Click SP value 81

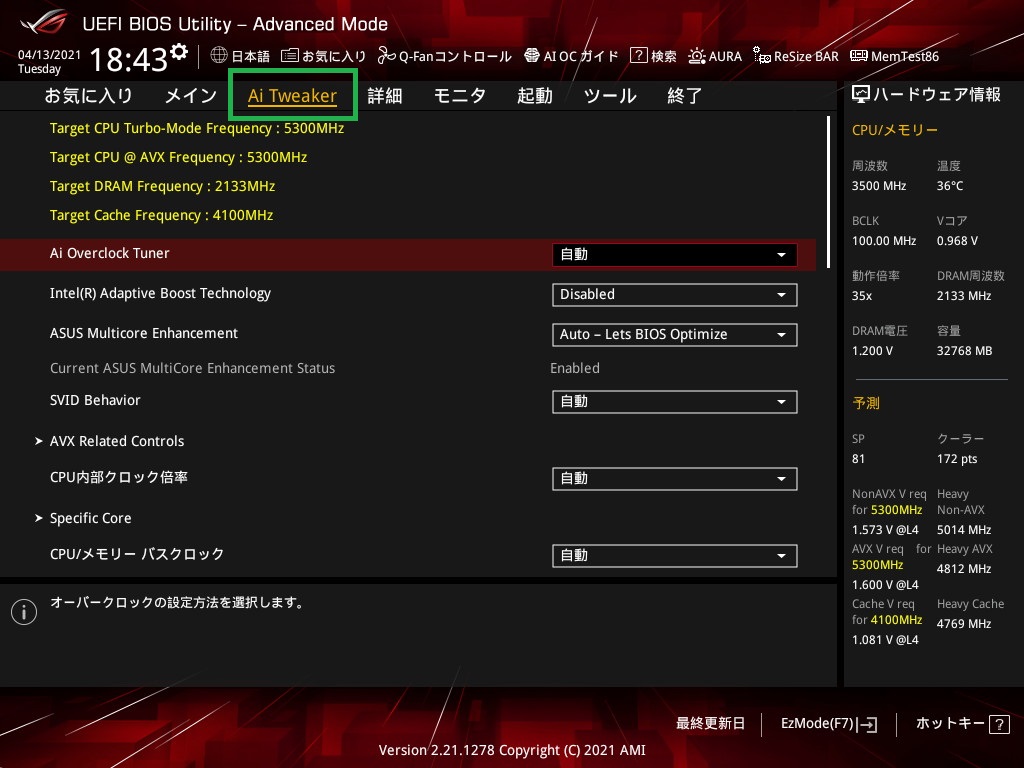858,459
